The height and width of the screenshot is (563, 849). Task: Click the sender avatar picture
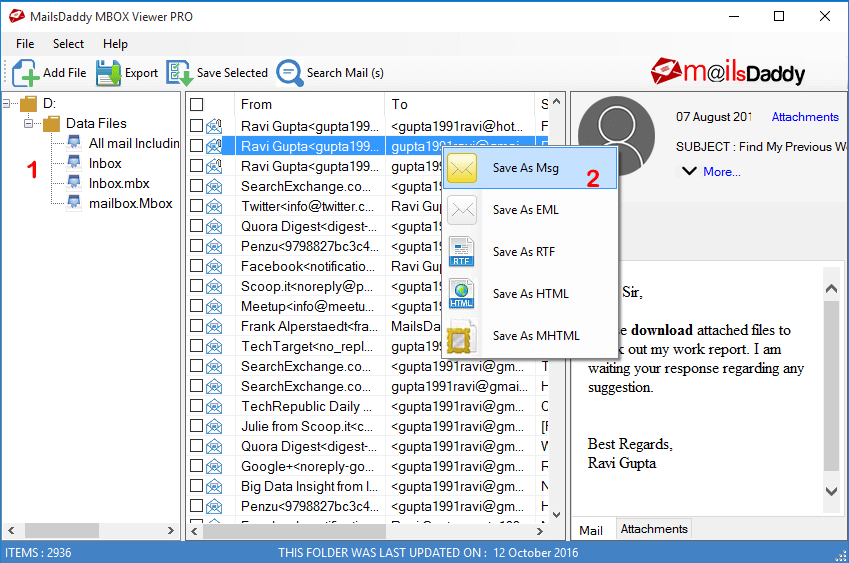(x=616, y=135)
